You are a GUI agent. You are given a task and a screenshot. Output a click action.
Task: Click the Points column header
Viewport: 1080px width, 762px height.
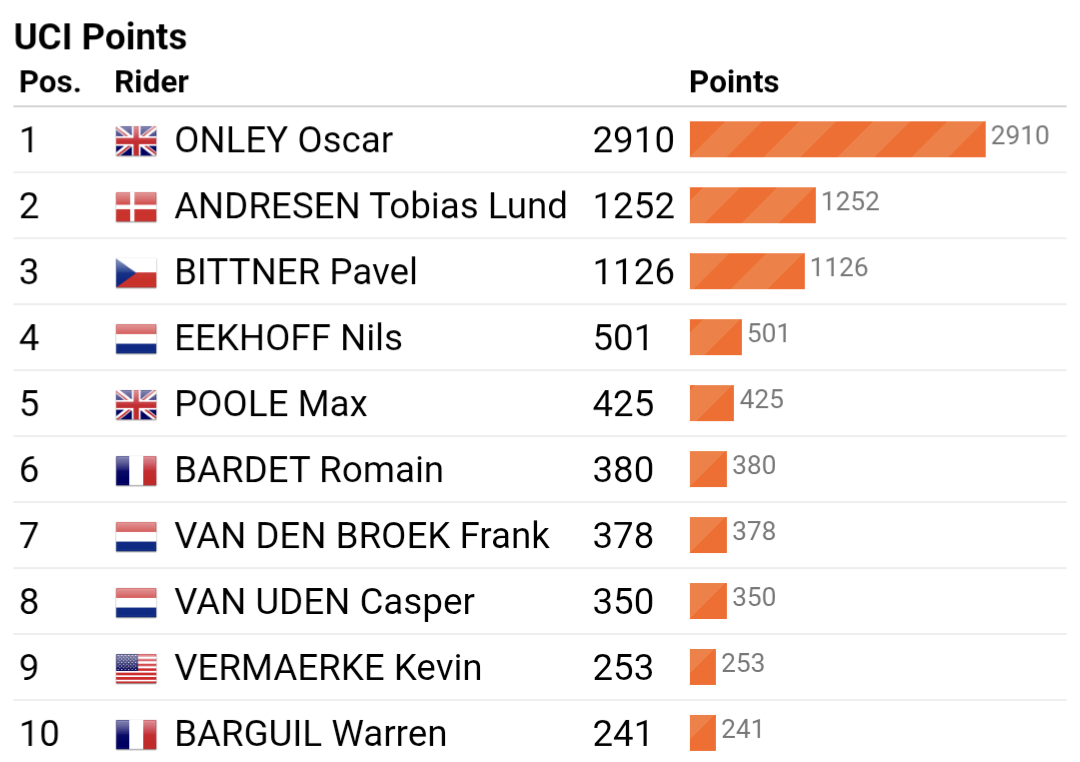tap(734, 82)
